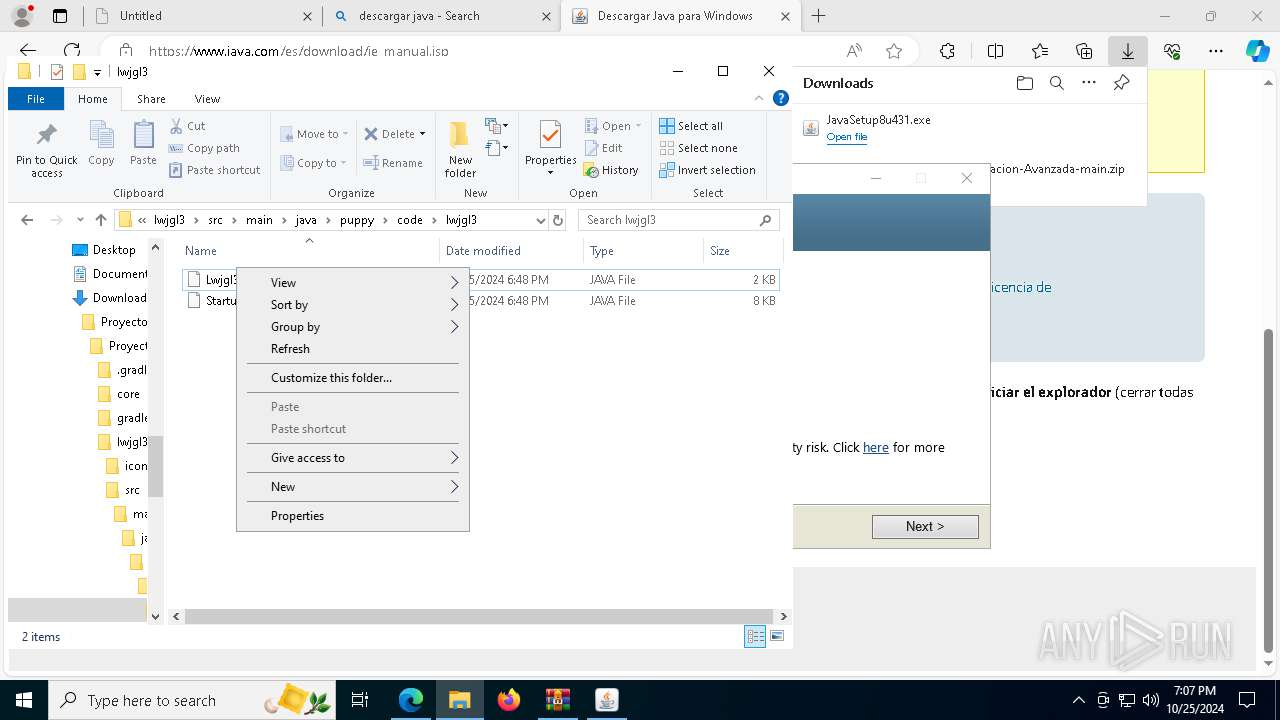Screen dimensions: 1280x720
Task: Click the horizontal scrollbar of file list
Action: [478, 617]
